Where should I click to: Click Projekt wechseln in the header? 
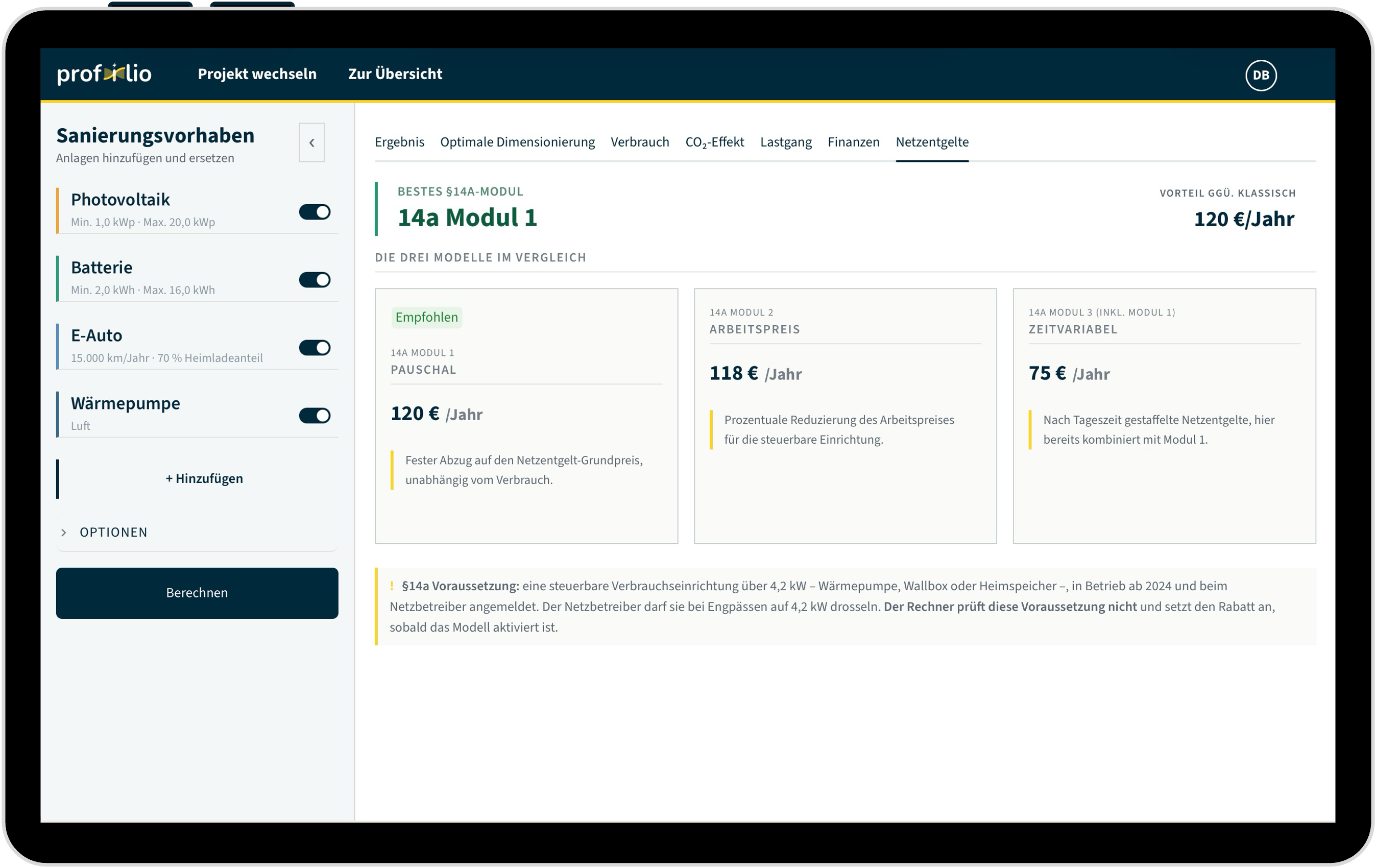tap(257, 74)
